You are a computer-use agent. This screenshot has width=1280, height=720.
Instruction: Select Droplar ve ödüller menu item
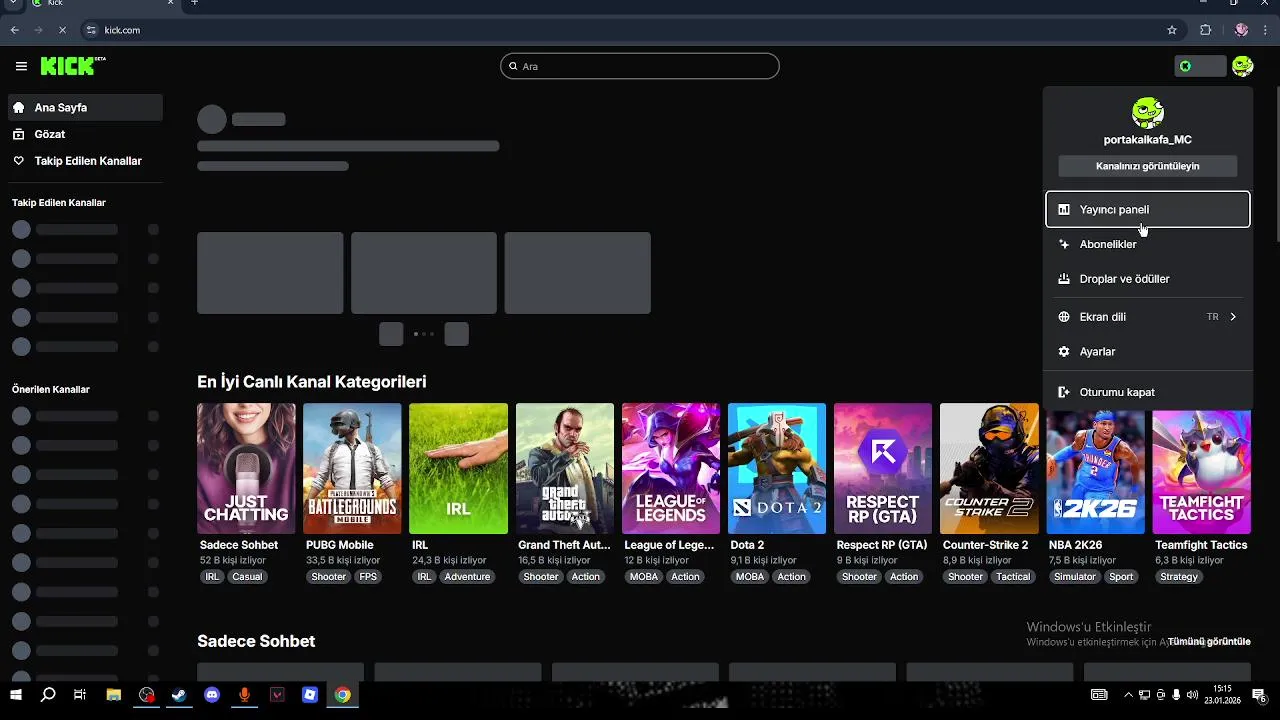tap(1148, 279)
